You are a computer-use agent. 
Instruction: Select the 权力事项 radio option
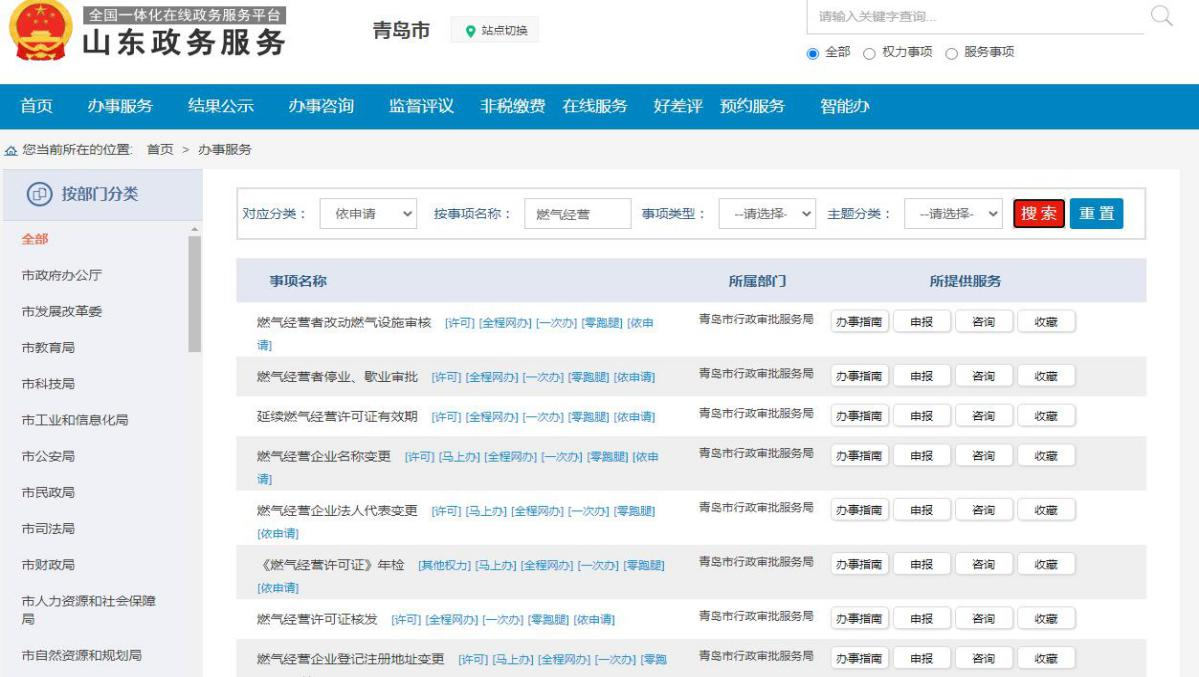point(869,52)
